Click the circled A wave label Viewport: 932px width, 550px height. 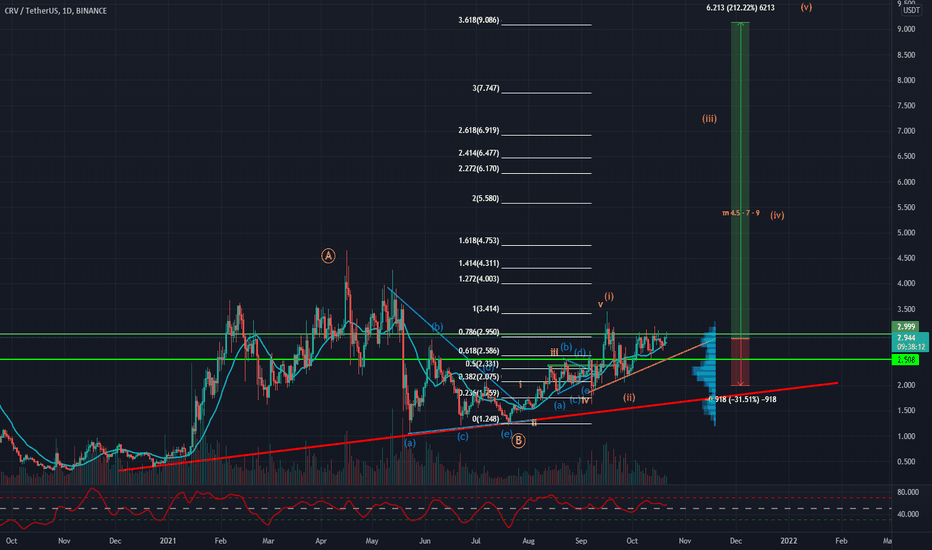[x=328, y=256]
